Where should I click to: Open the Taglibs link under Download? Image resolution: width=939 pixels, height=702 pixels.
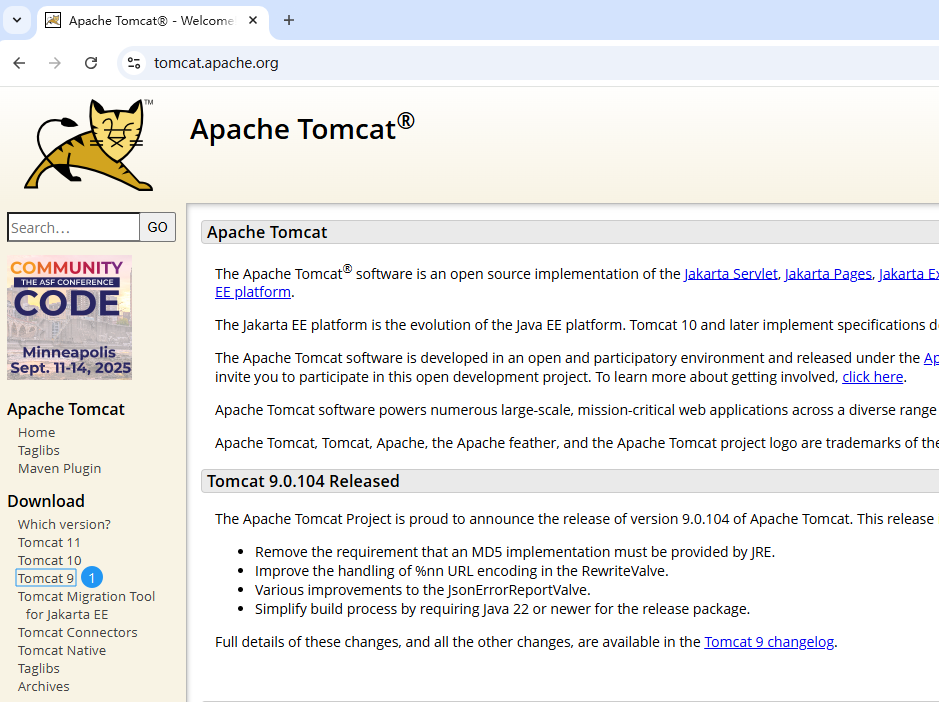[39, 668]
